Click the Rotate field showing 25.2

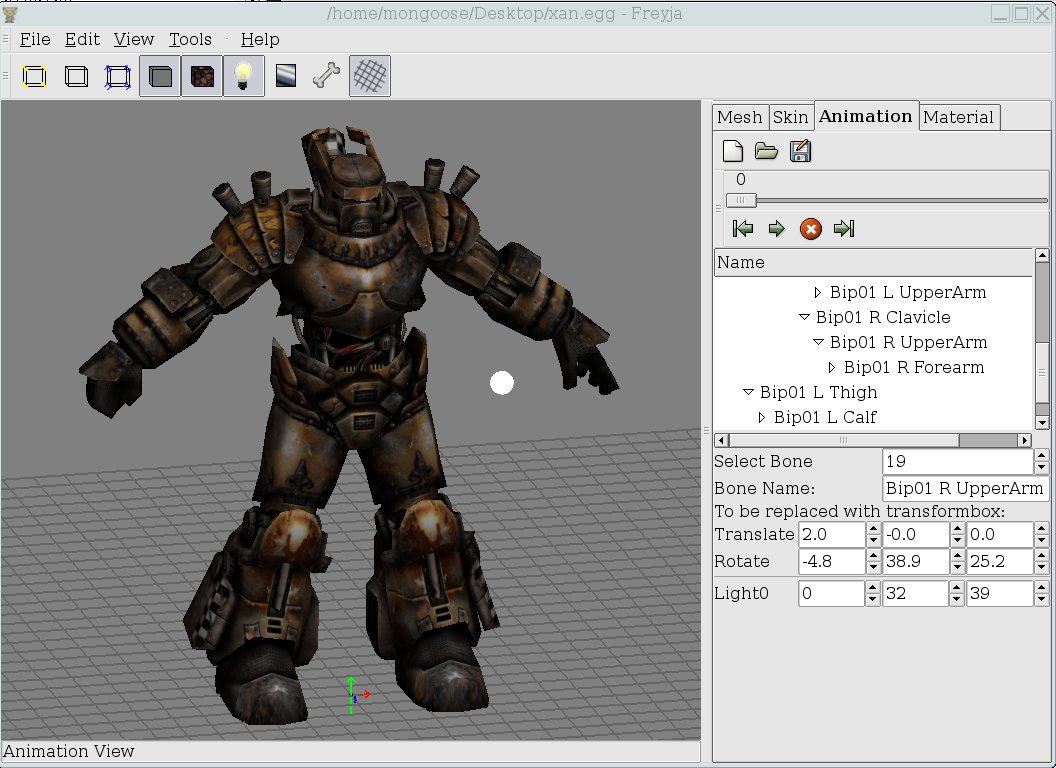(1000, 562)
